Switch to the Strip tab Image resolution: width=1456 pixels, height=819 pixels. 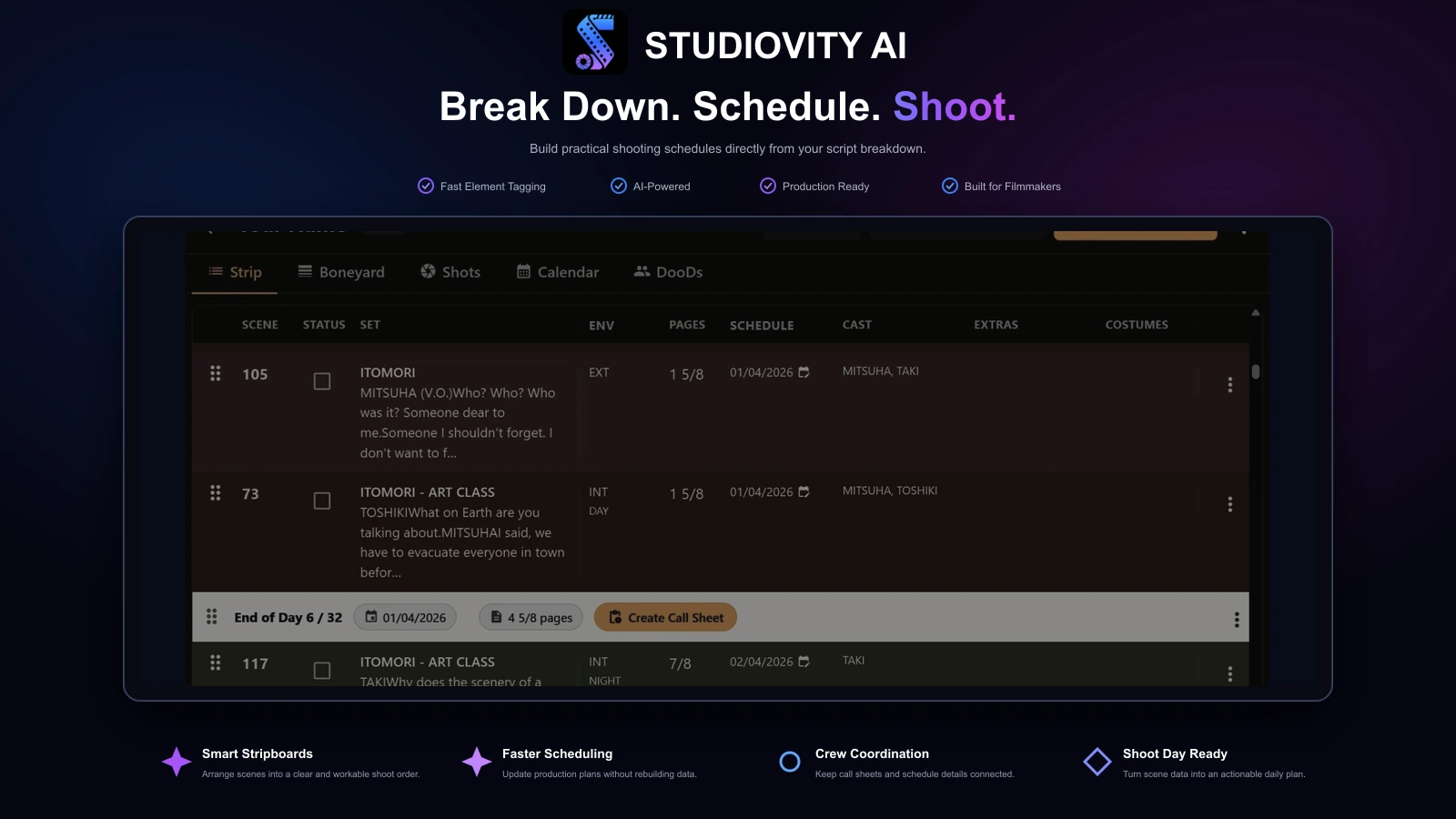point(235,272)
